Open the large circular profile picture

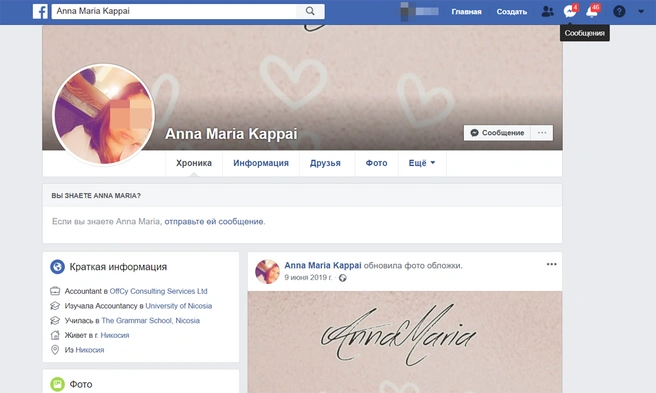103,114
